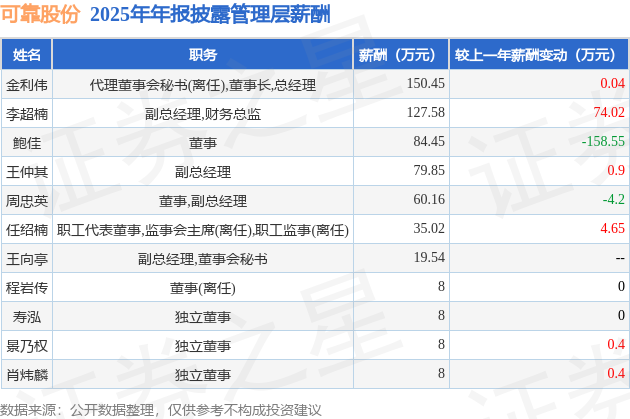Viewport: 630px width, 419px height.
Task: Click the name 程岩传
Action: point(27,288)
